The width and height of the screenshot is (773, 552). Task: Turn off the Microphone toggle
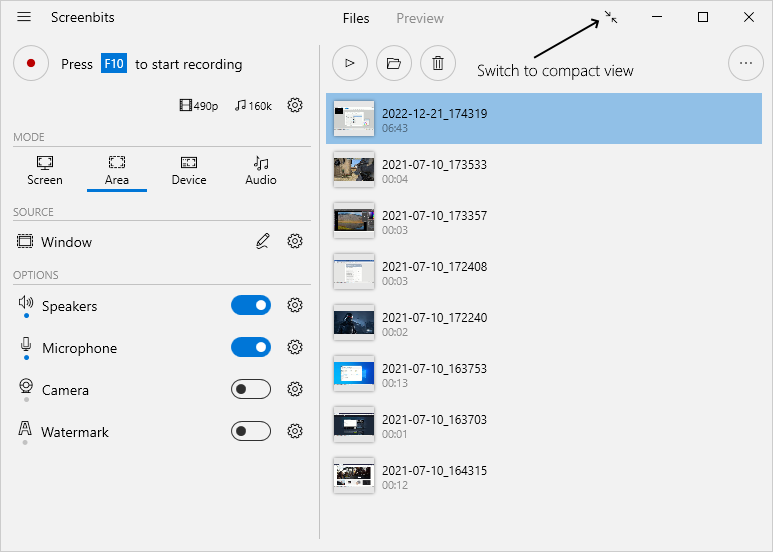point(251,347)
